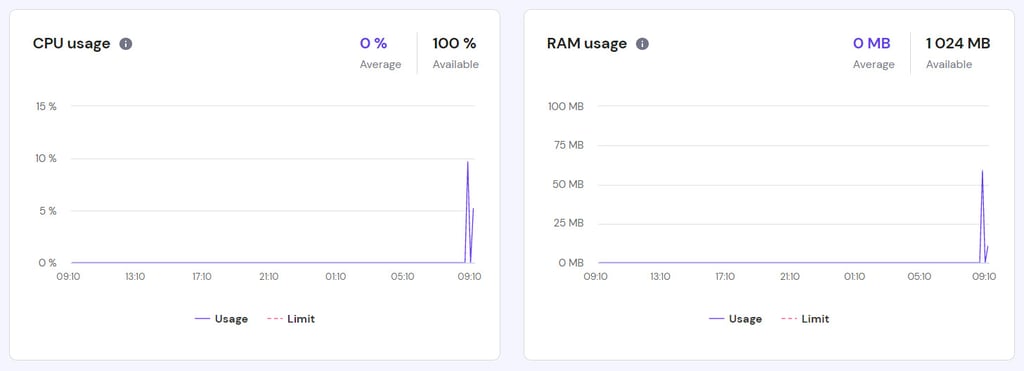Click the 21:10 label on CPU chart
Screen dimensions: 1024x371
point(269,276)
